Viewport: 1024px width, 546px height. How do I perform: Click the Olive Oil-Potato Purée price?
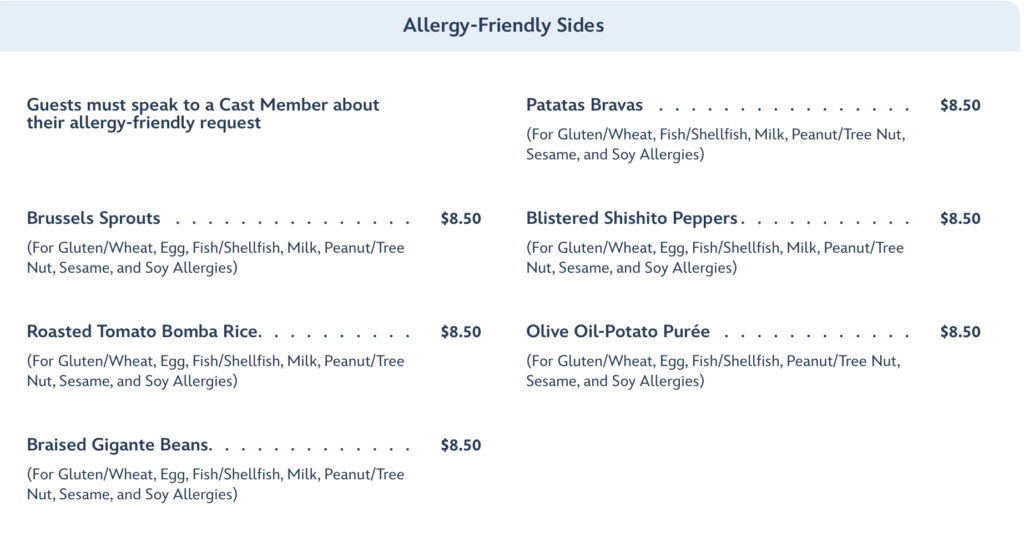(x=960, y=332)
